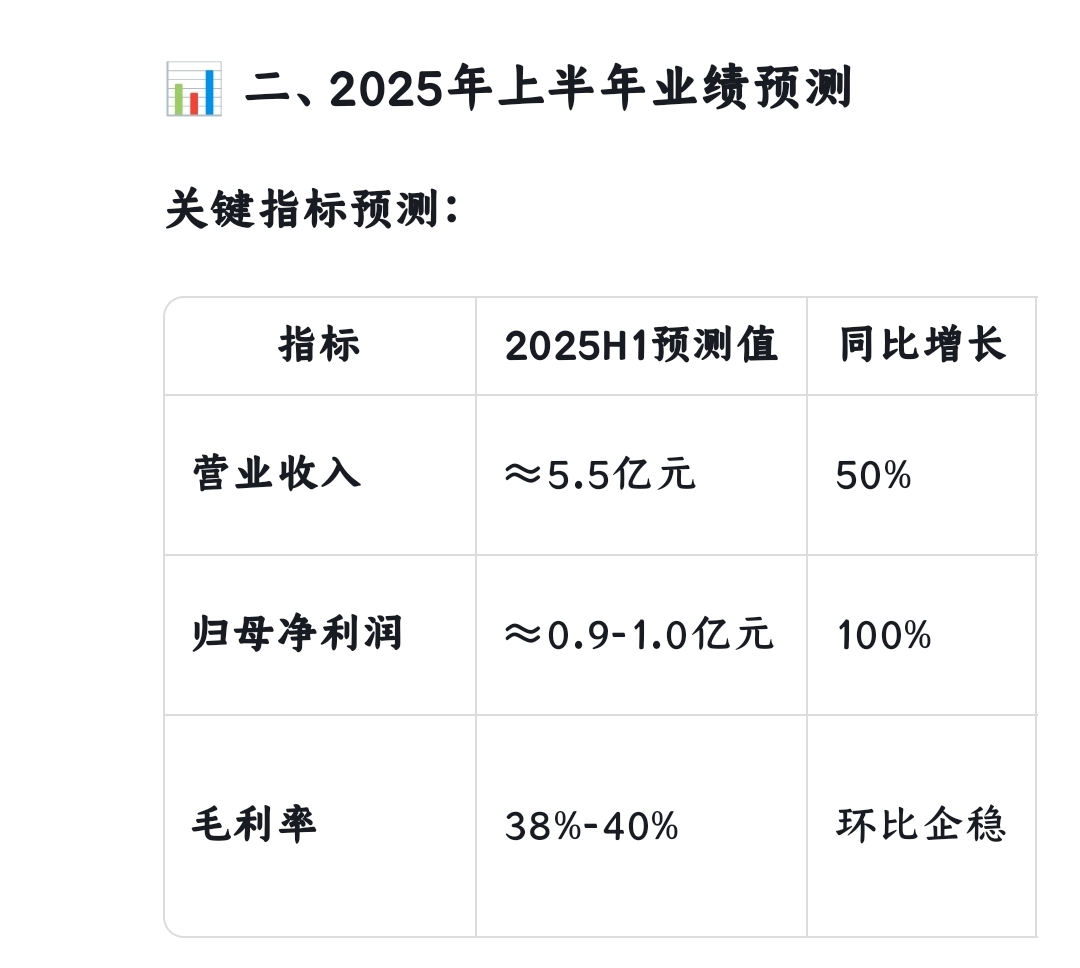Click the 环比企稳 cell
This screenshot has width=1080, height=968.
click(922, 825)
